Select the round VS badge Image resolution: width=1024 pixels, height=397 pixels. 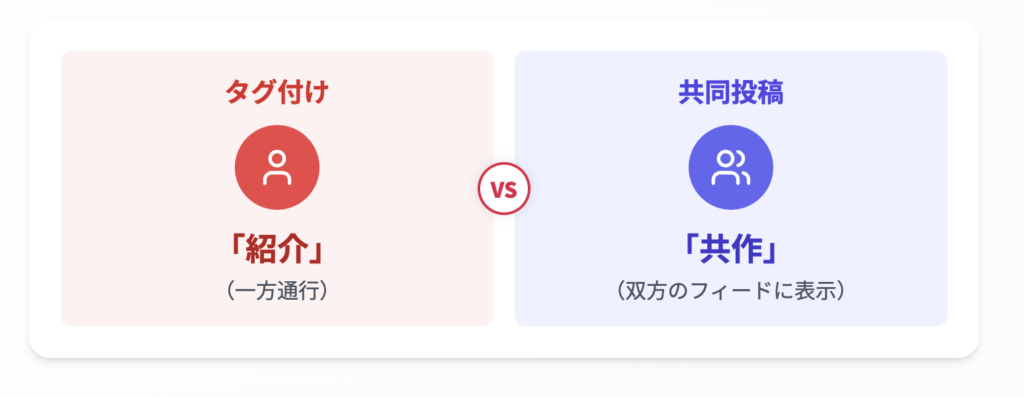pos(504,189)
